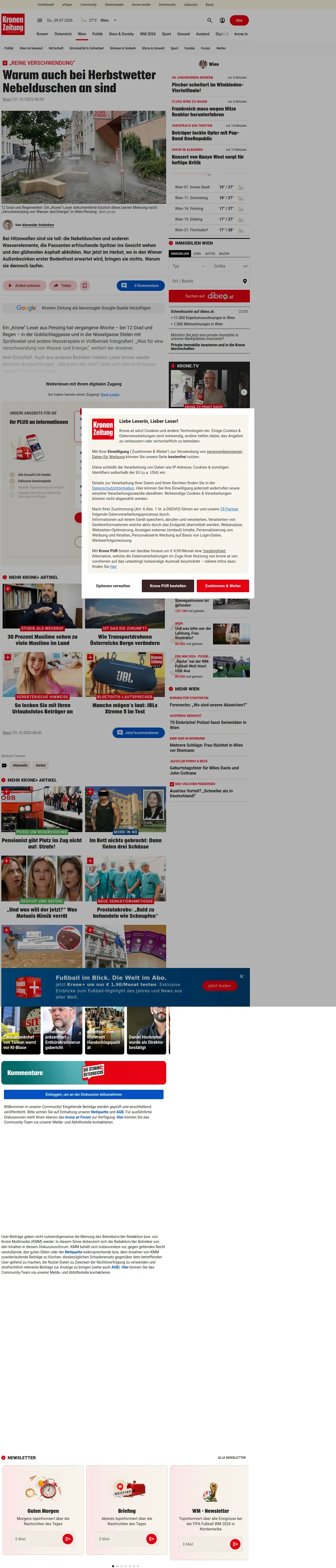This screenshot has height=1568, width=336.
Task: Click the tag icon under Ähnliche Themen
Action: point(4,765)
